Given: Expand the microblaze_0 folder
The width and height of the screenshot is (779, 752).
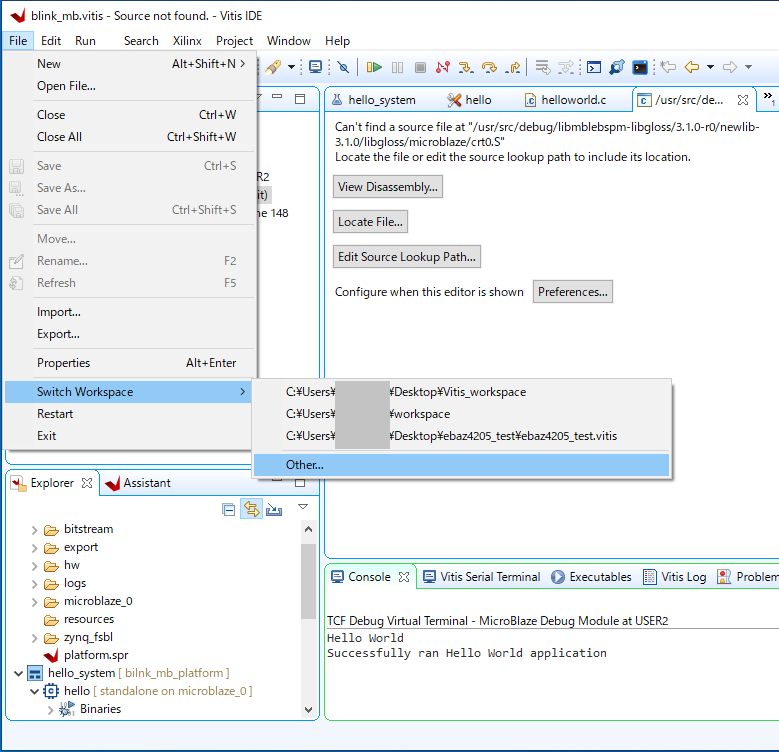Looking at the screenshot, I should pos(34,602).
